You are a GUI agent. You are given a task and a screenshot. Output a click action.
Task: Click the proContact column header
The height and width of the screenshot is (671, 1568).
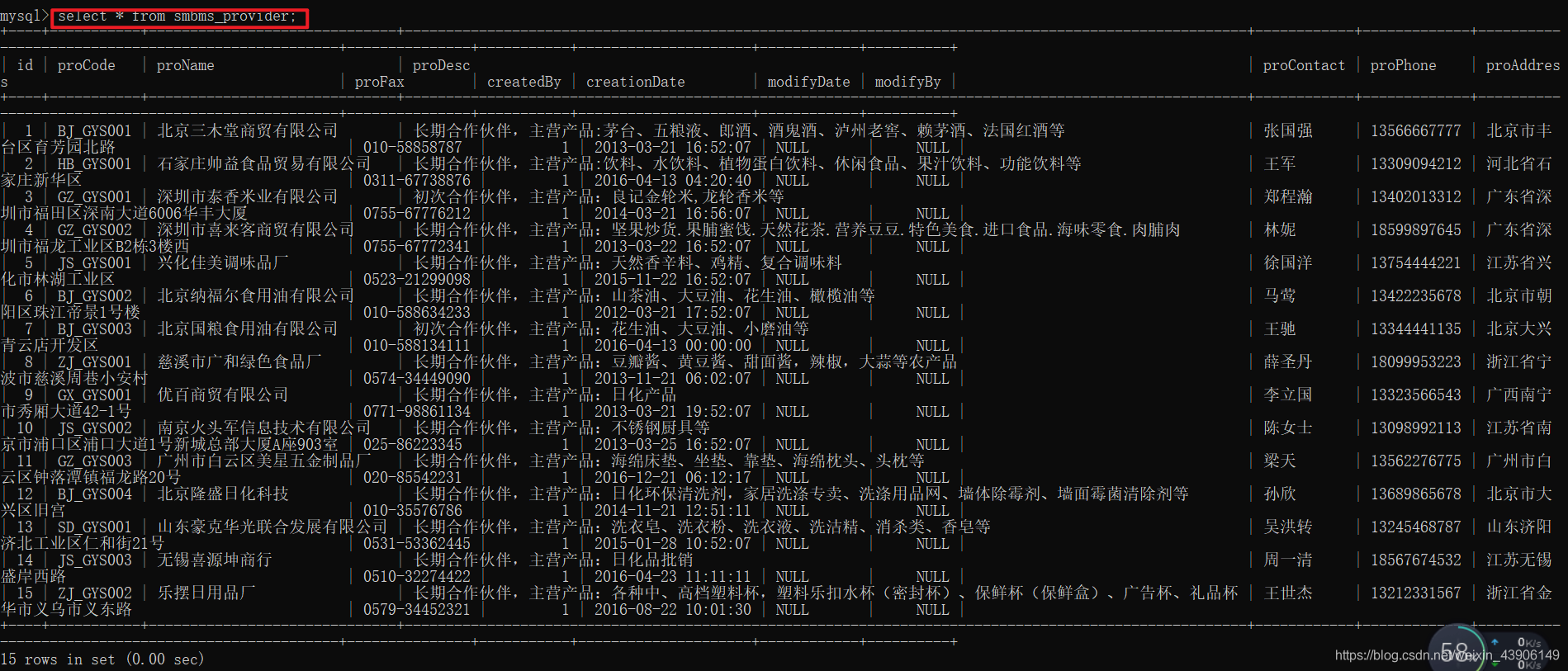[1304, 65]
